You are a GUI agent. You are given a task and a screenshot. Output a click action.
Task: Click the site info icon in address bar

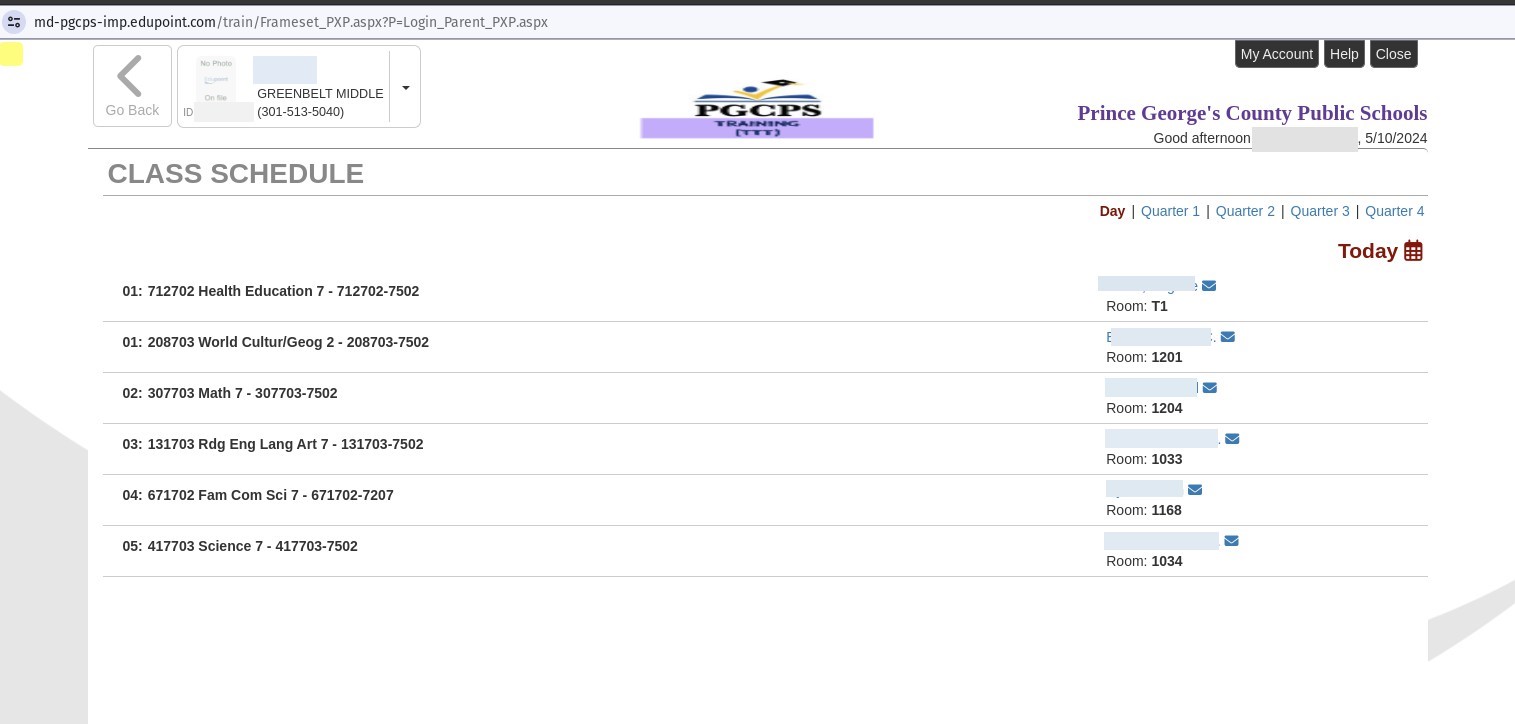[x=14, y=21]
